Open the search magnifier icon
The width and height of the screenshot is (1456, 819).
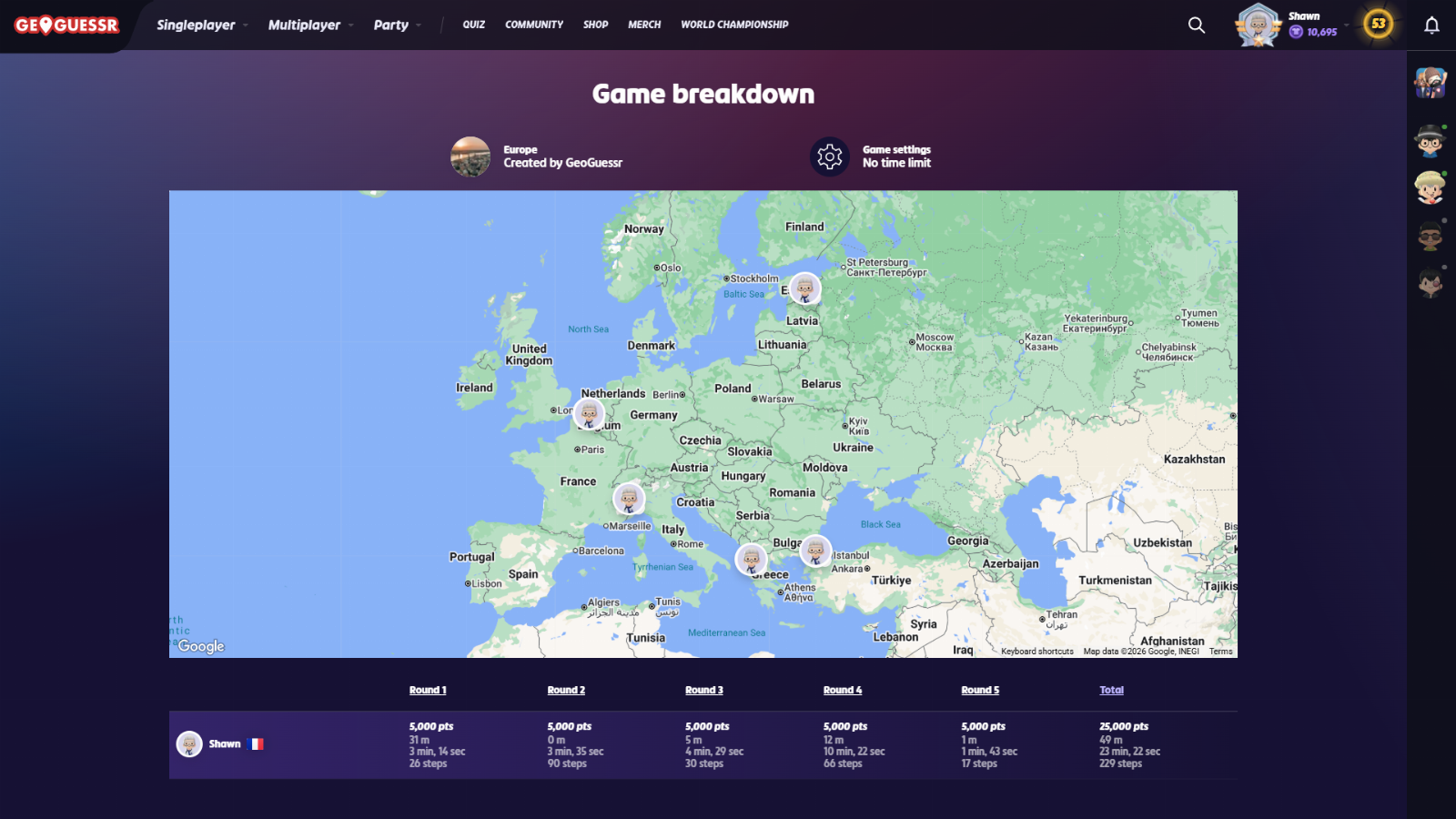point(1197,25)
